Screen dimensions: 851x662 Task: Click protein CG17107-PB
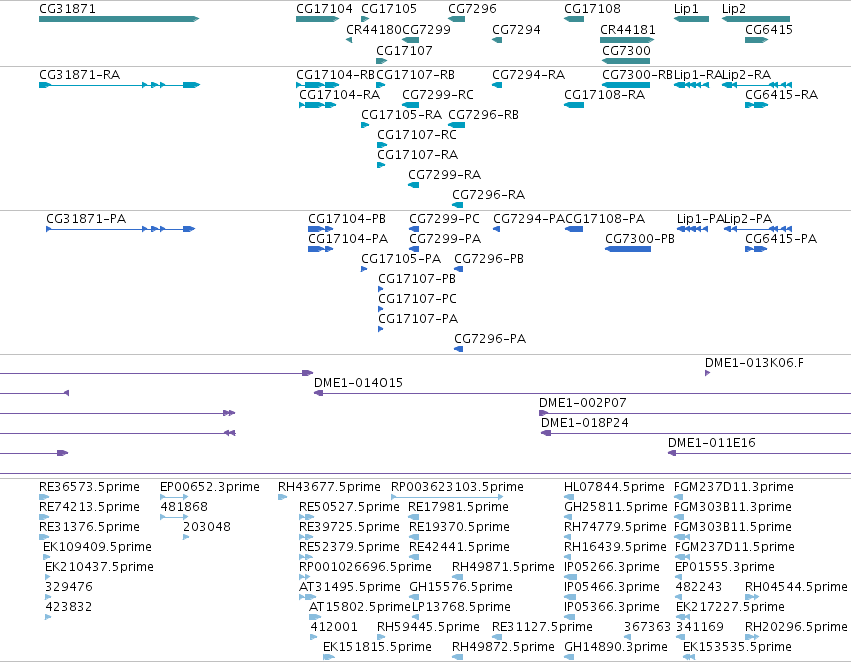(x=380, y=289)
